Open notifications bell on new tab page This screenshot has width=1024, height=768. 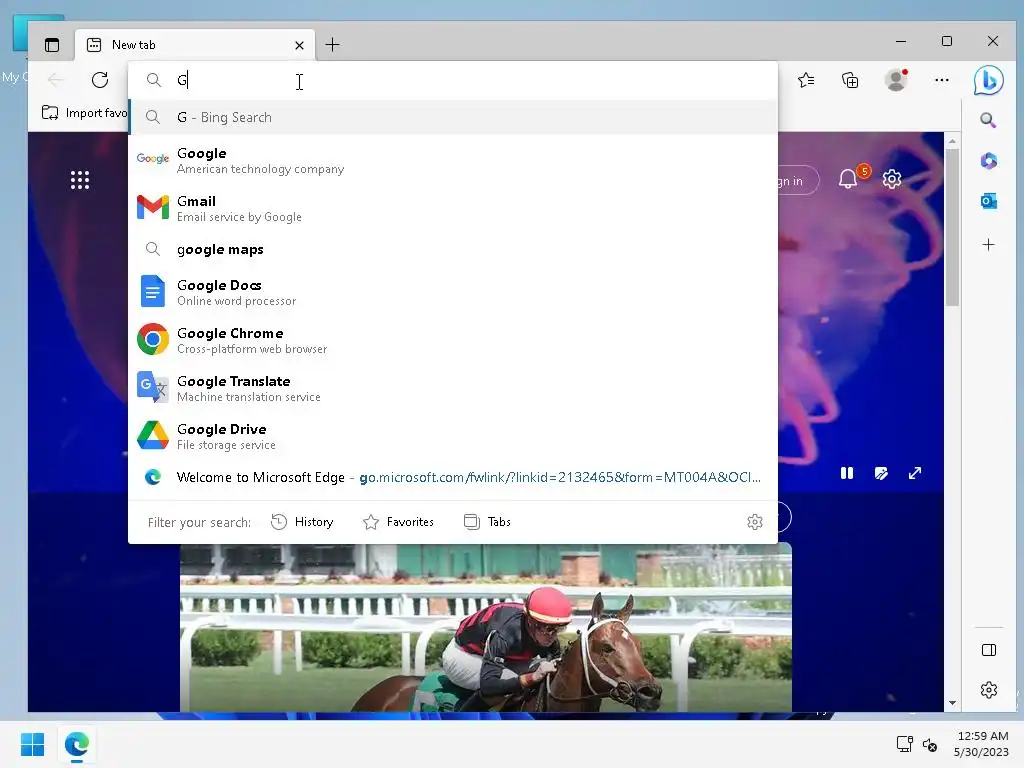point(848,179)
